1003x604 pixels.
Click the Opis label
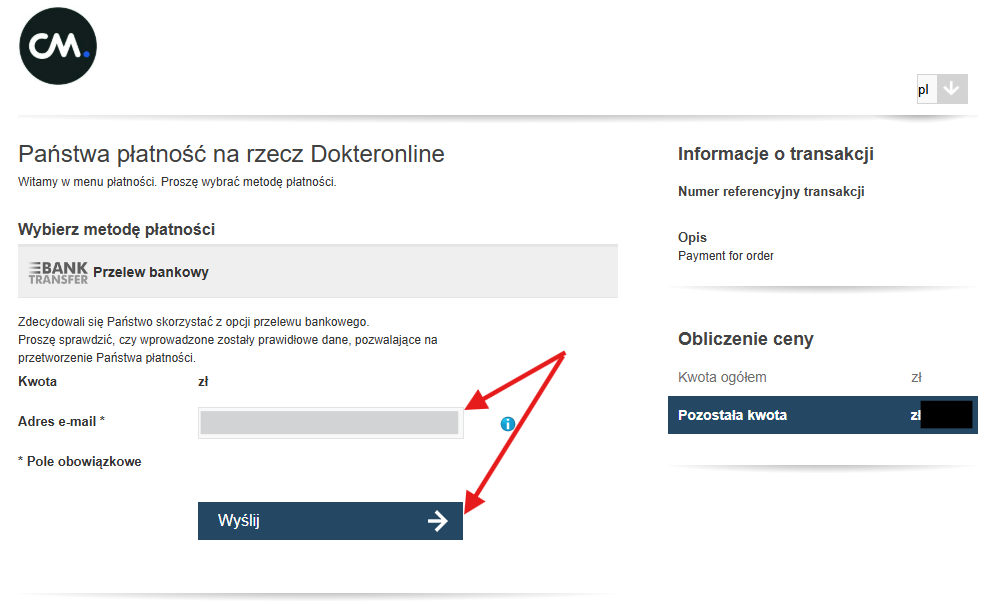[x=692, y=237]
